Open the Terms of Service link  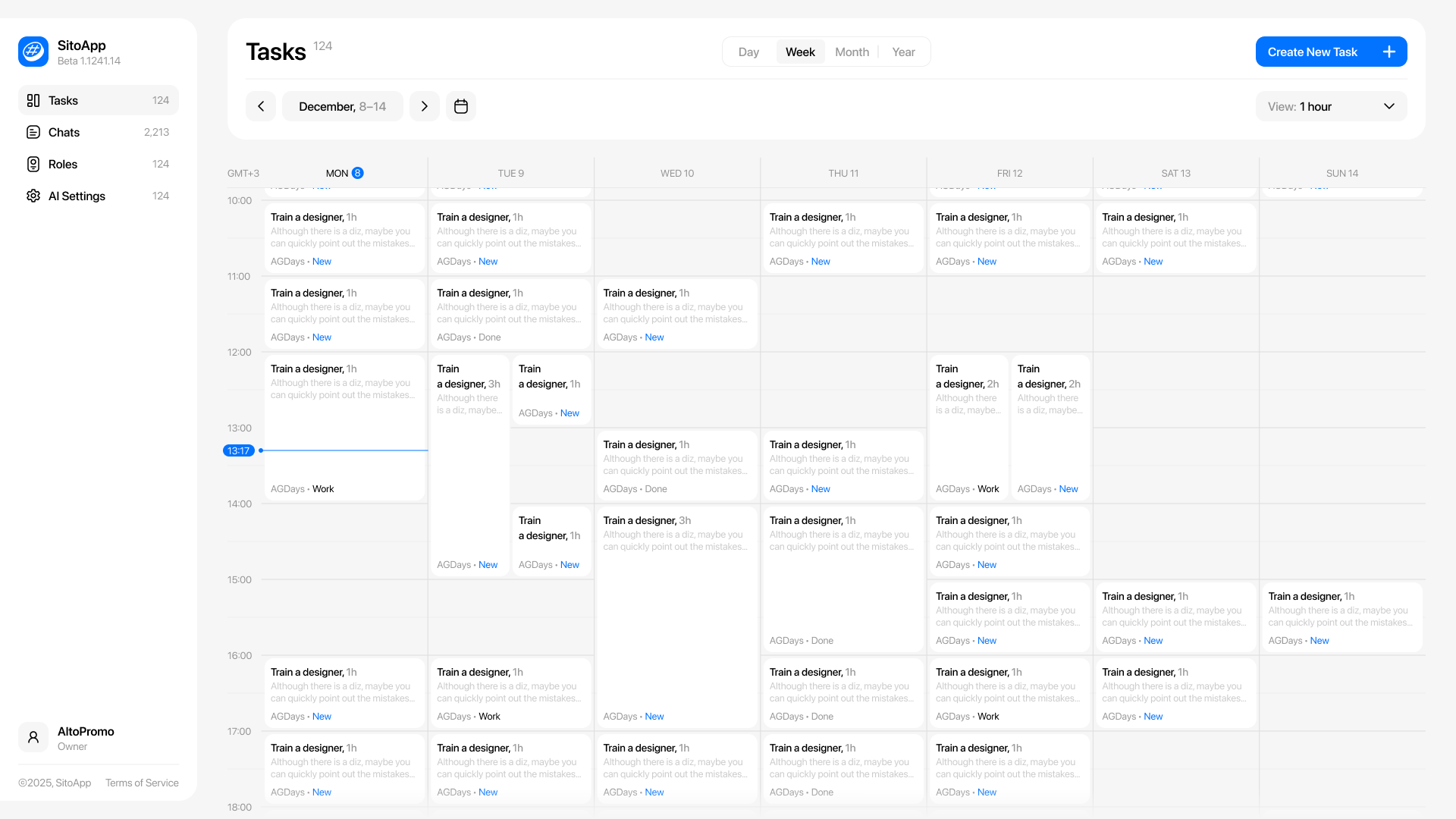142,783
